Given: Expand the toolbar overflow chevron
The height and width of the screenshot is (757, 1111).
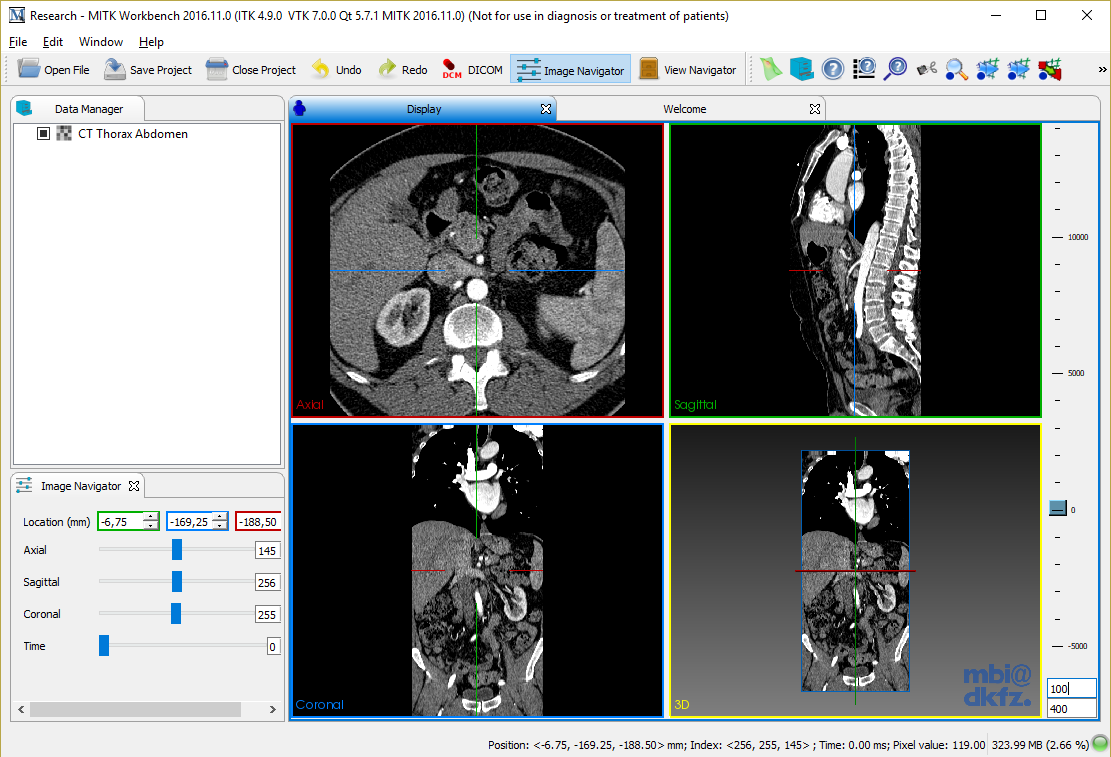Looking at the screenshot, I should click(x=1102, y=69).
